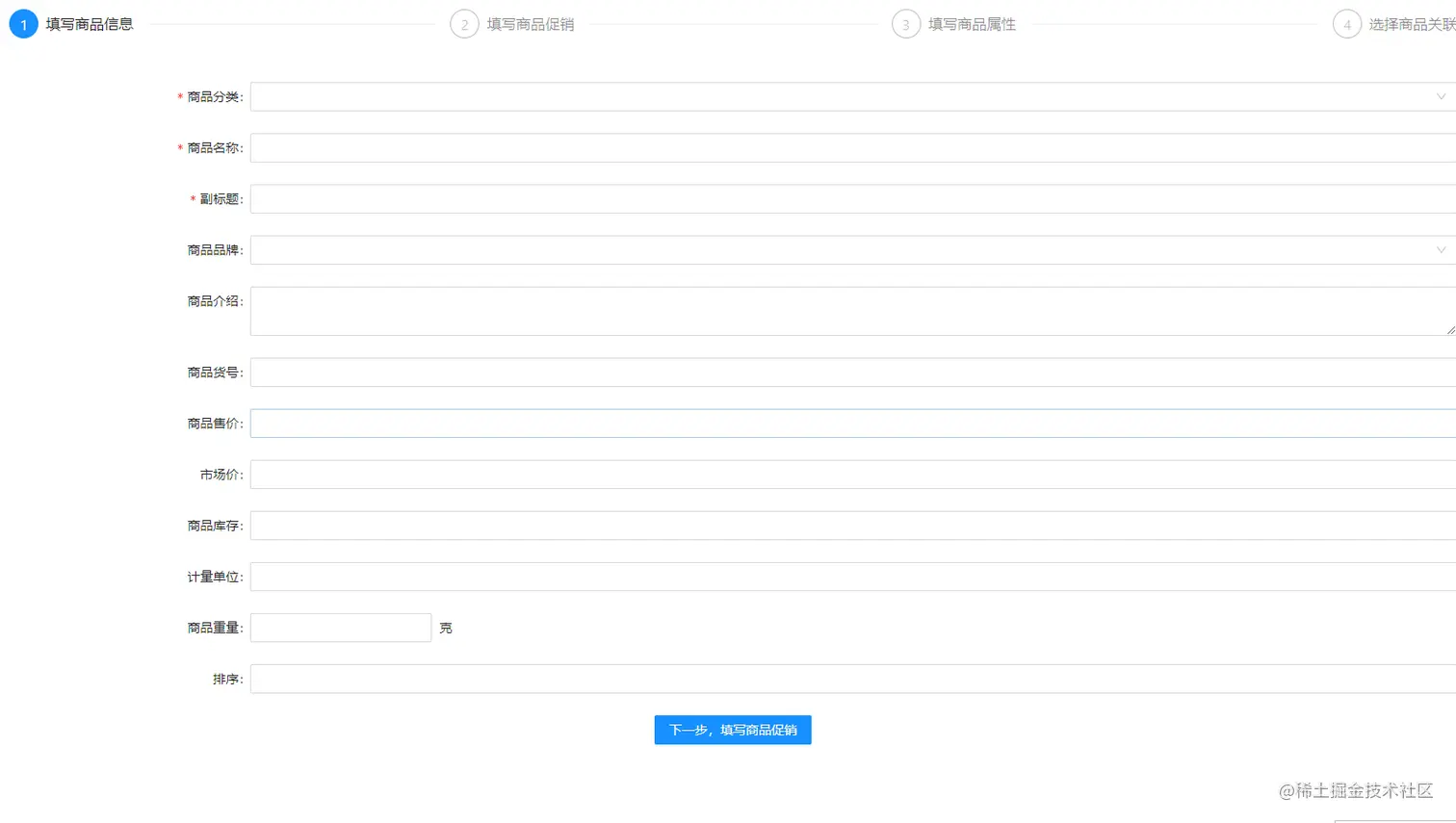
Task: Click step 1 circle icon
Action: coord(23,24)
